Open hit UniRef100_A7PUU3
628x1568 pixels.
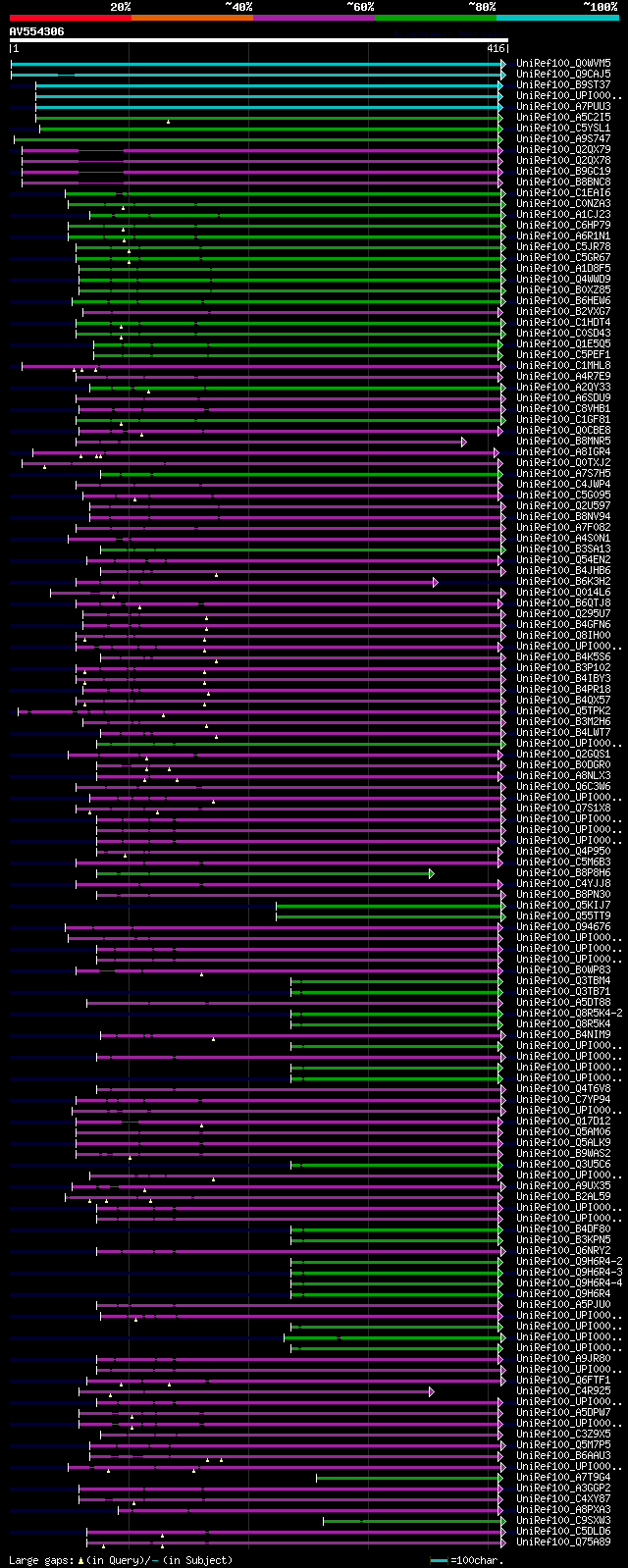[563, 106]
